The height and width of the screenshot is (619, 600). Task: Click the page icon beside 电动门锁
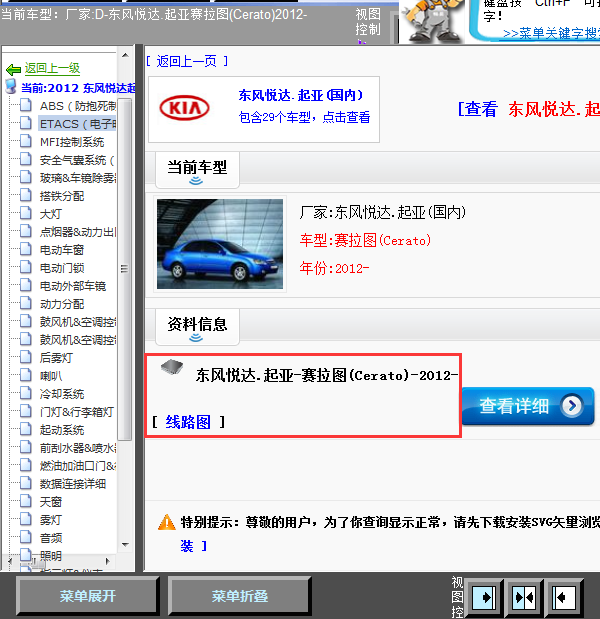(26, 267)
